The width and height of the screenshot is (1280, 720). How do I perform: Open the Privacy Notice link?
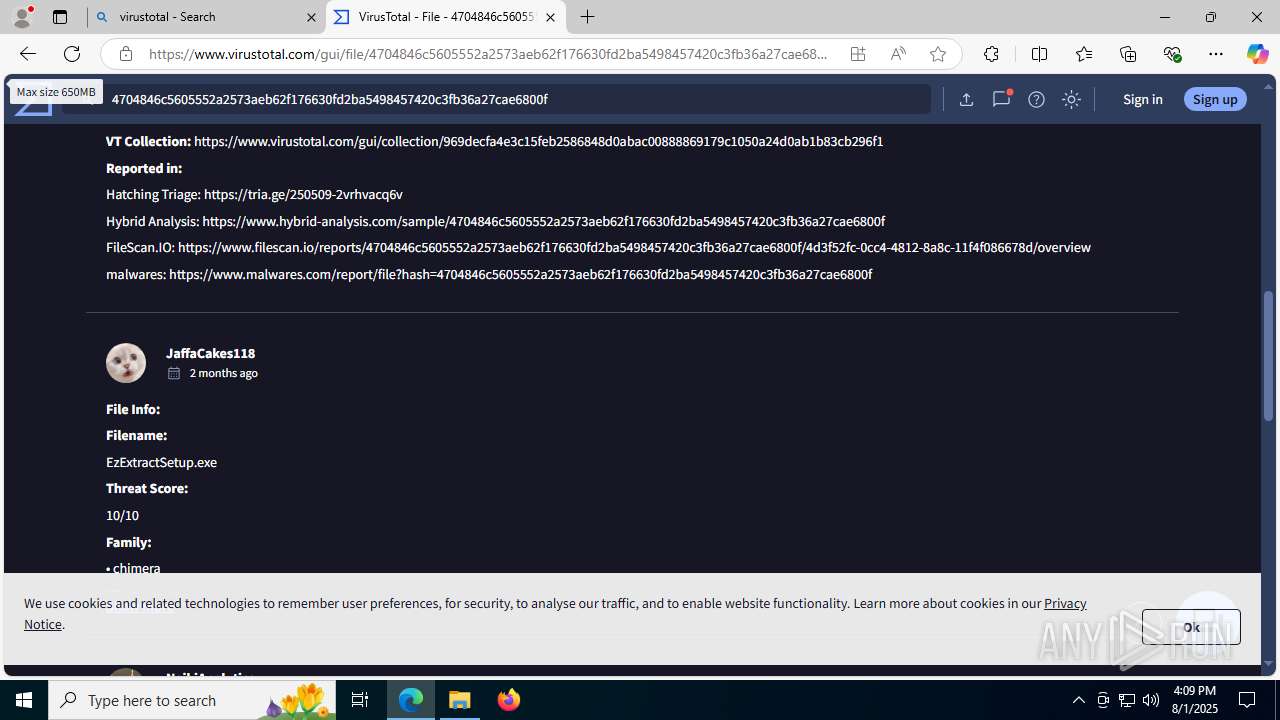pos(1065,603)
